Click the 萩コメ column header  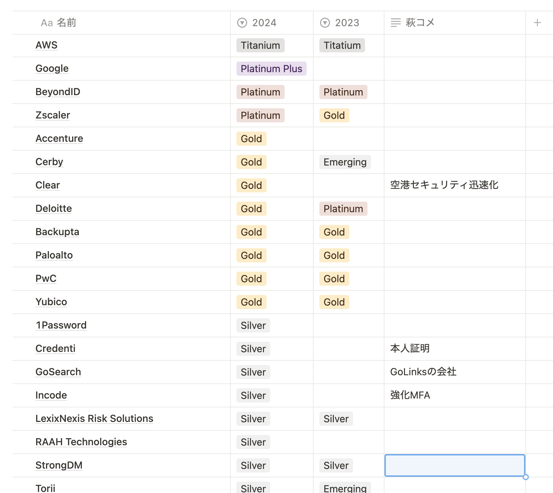point(455,23)
